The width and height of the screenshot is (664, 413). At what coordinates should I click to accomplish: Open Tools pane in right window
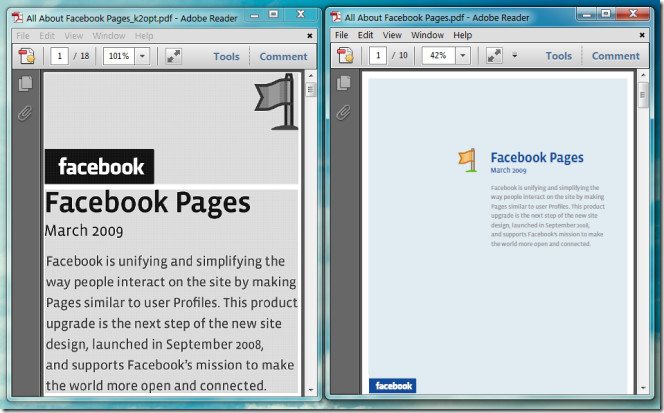coord(559,55)
